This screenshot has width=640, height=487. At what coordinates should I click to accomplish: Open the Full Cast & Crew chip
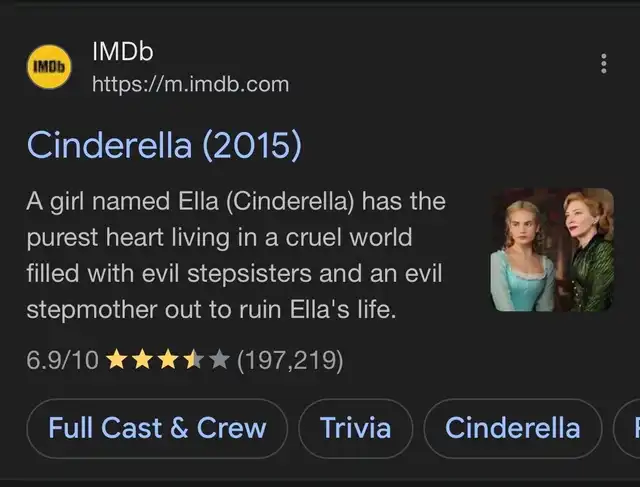(157, 428)
